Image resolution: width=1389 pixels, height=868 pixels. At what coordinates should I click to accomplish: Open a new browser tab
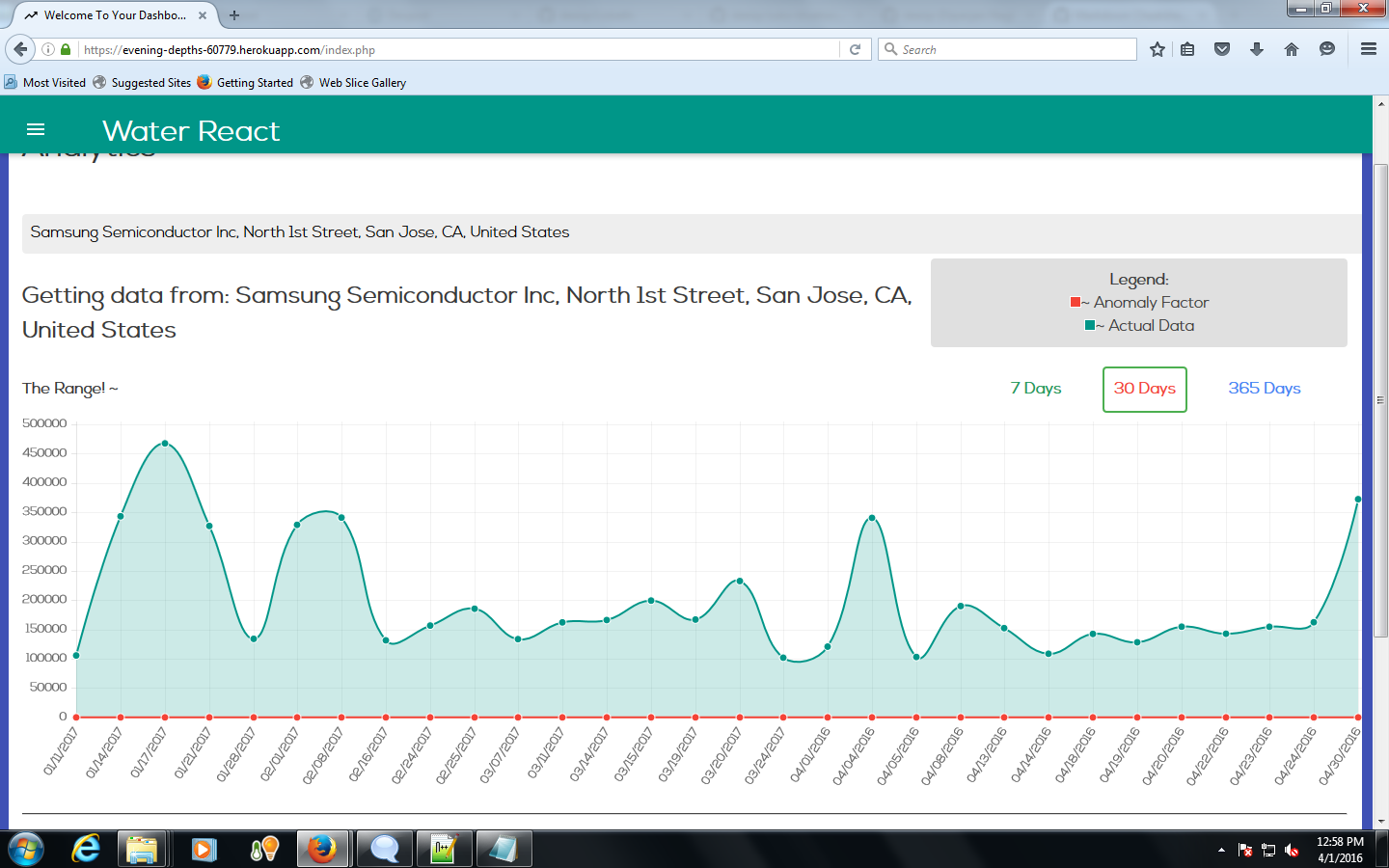coord(234,15)
